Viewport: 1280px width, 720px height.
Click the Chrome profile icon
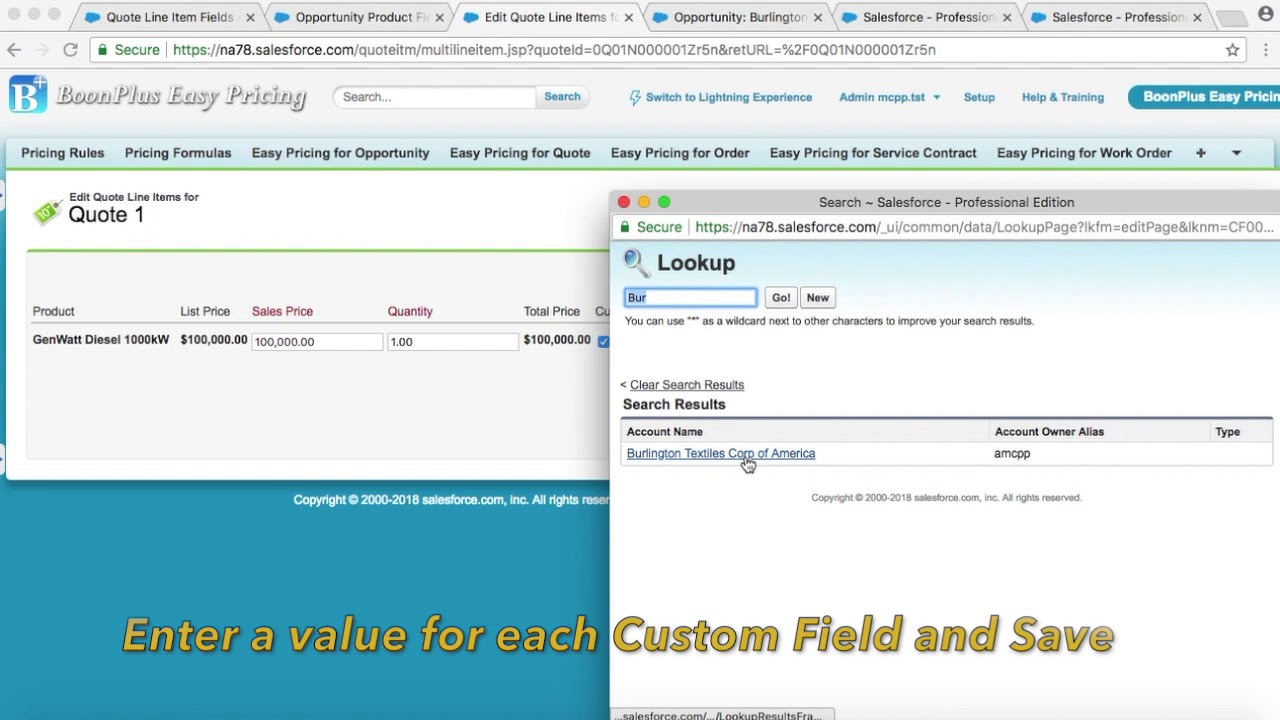click(x=1266, y=15)
